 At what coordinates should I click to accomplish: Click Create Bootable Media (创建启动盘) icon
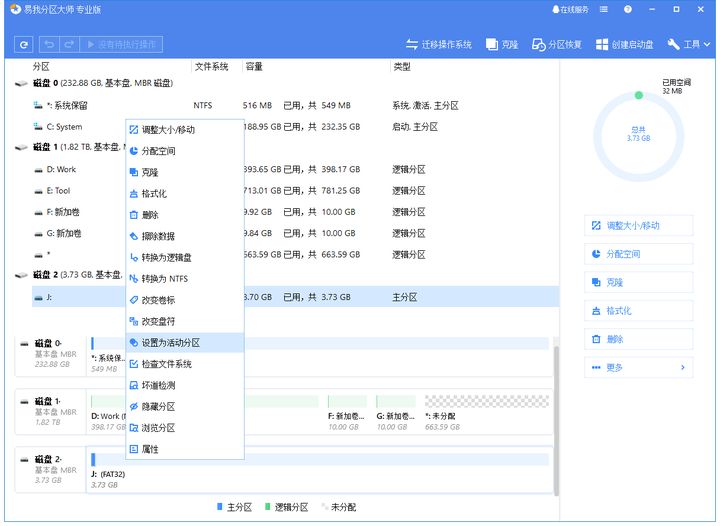pos(602,45)
